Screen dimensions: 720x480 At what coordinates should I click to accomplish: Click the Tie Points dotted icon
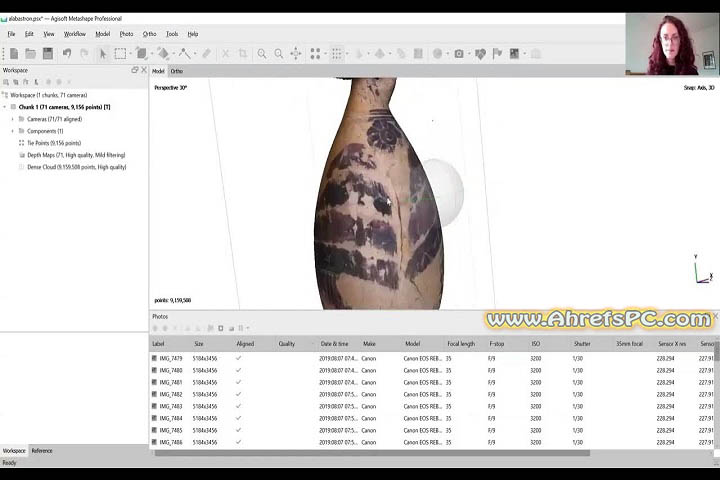[x=22, y=143]
